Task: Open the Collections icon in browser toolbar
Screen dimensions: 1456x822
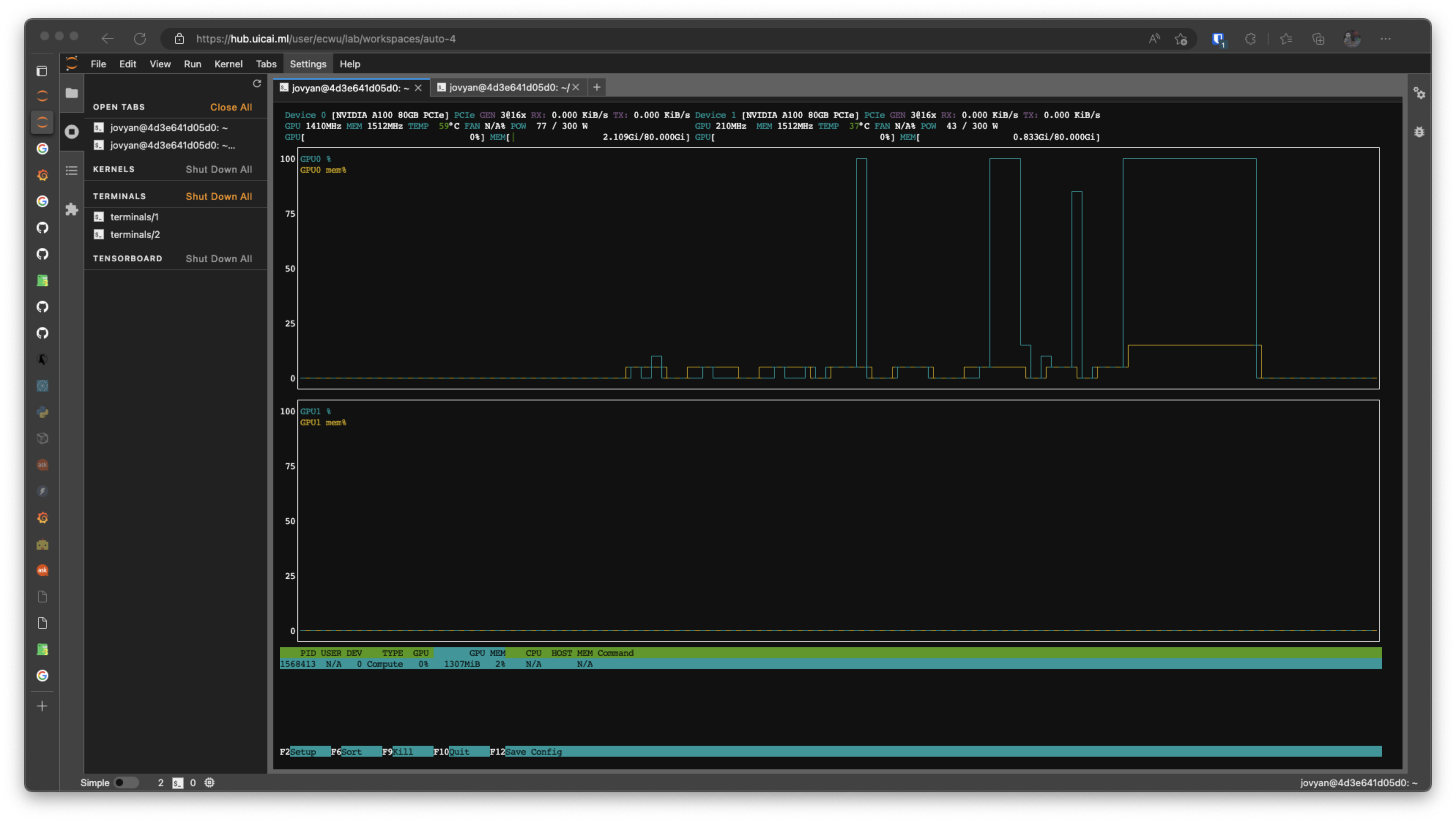Action: pyautogui.click(x=1318, y=38)
